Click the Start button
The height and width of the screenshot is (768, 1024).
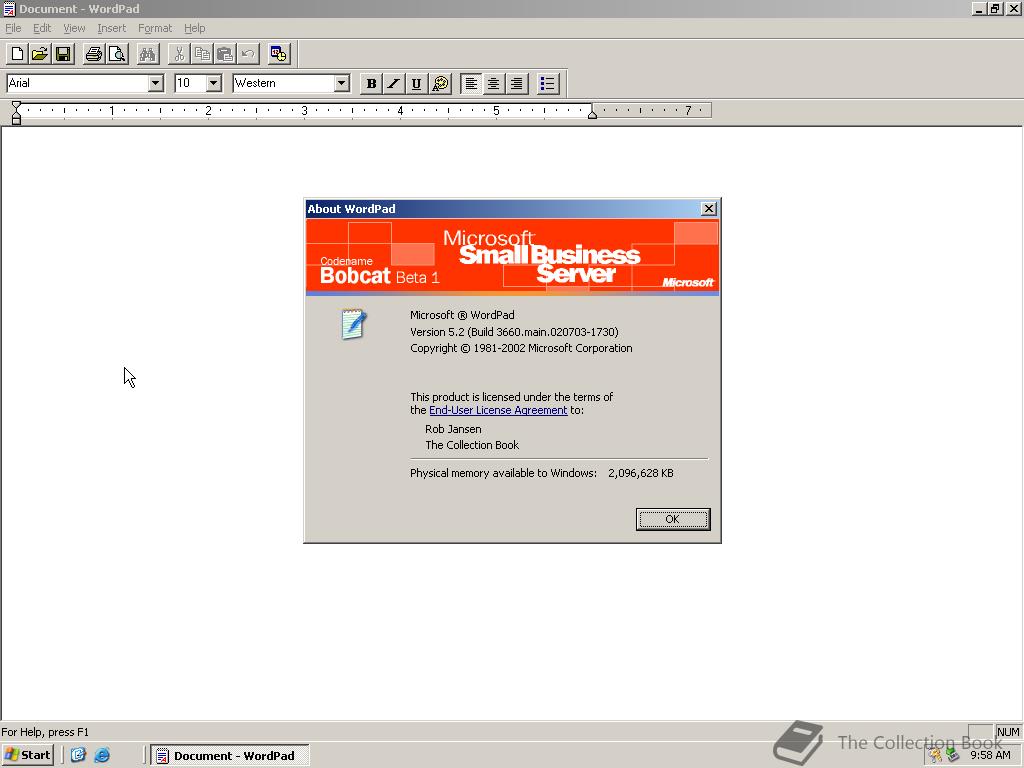pyautogui.click(x=28, y=755)
